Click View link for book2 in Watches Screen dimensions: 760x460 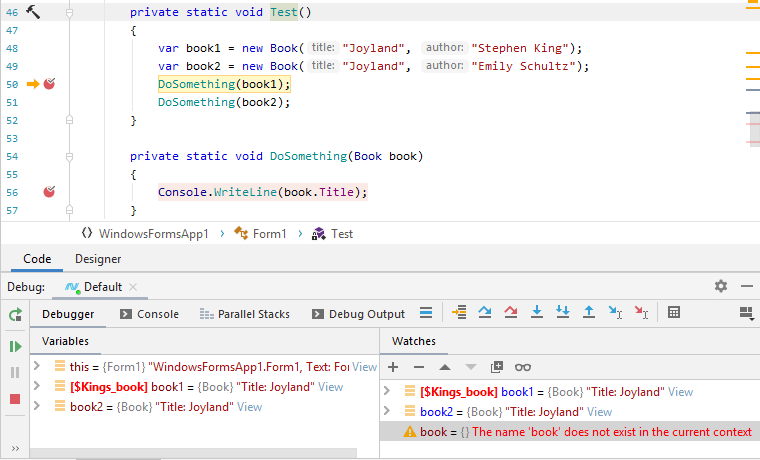click(x=600, y=412)
